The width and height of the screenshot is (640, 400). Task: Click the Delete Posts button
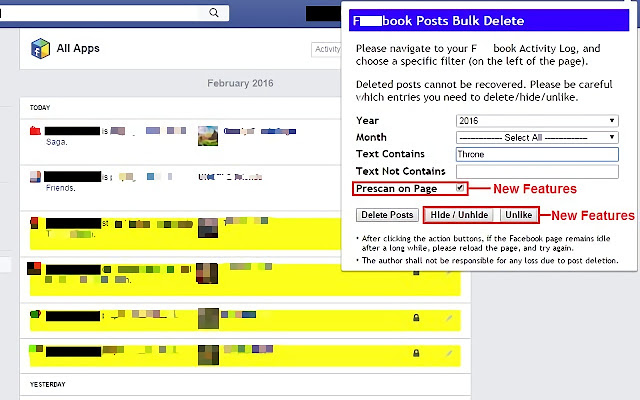coord(387,215)
